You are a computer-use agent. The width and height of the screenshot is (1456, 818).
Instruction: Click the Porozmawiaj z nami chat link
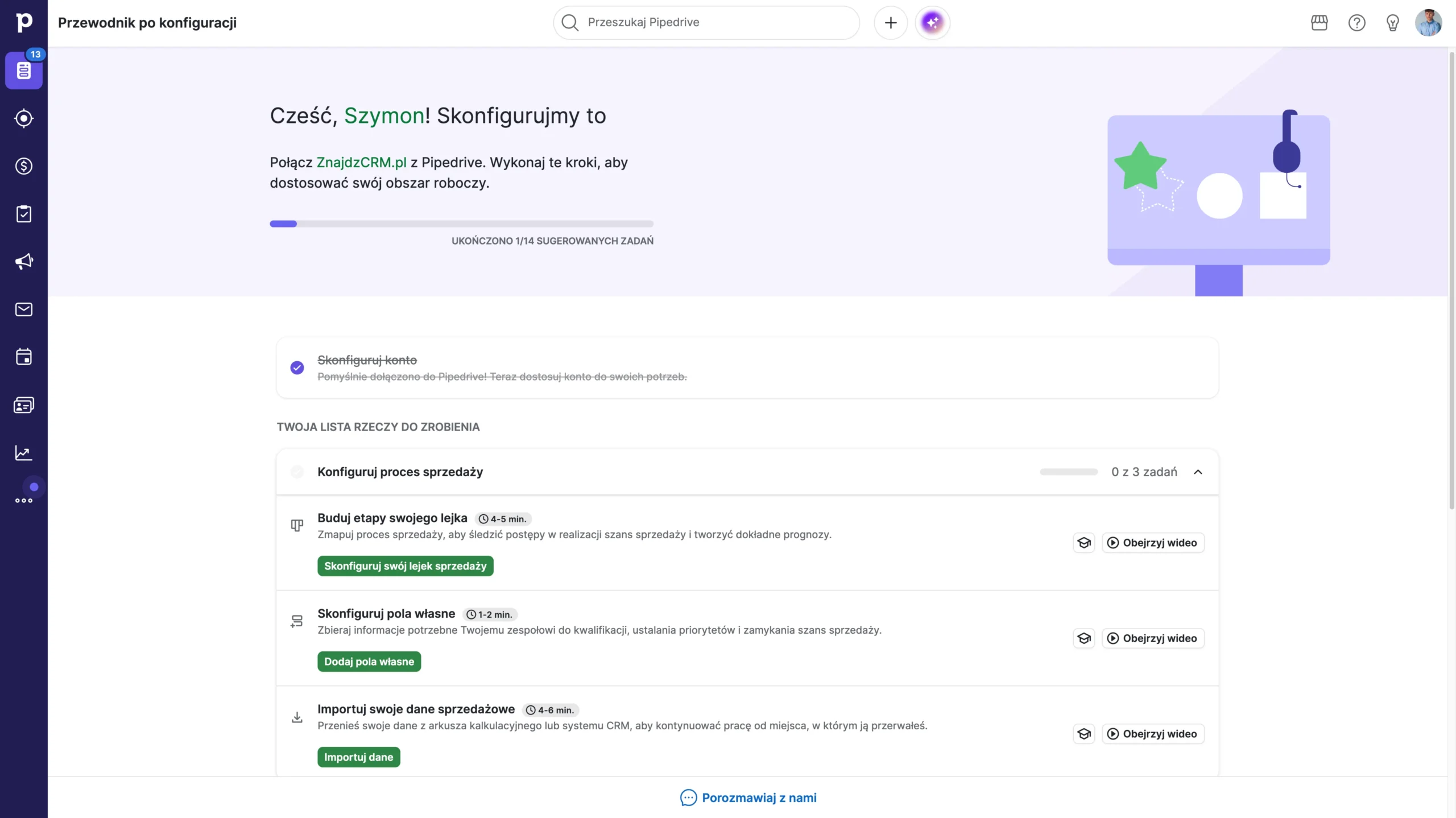tap(748, 798)
